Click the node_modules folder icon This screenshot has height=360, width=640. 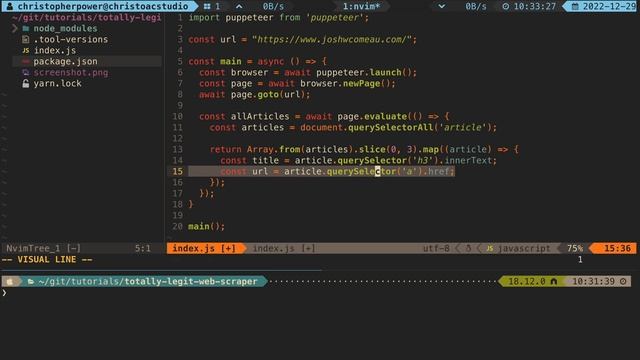[26, 29]
